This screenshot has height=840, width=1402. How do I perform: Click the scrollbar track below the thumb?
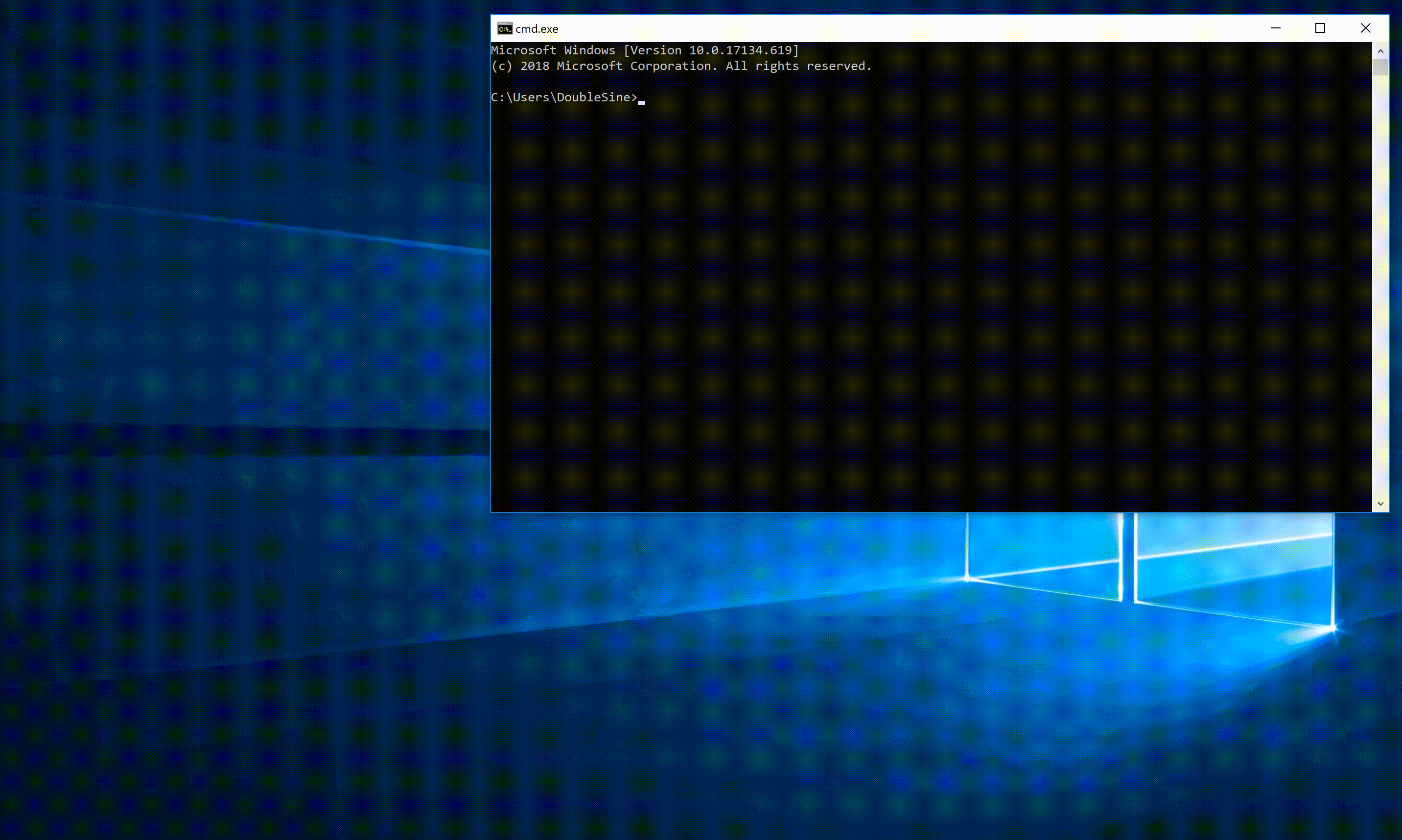[1380, 283]
